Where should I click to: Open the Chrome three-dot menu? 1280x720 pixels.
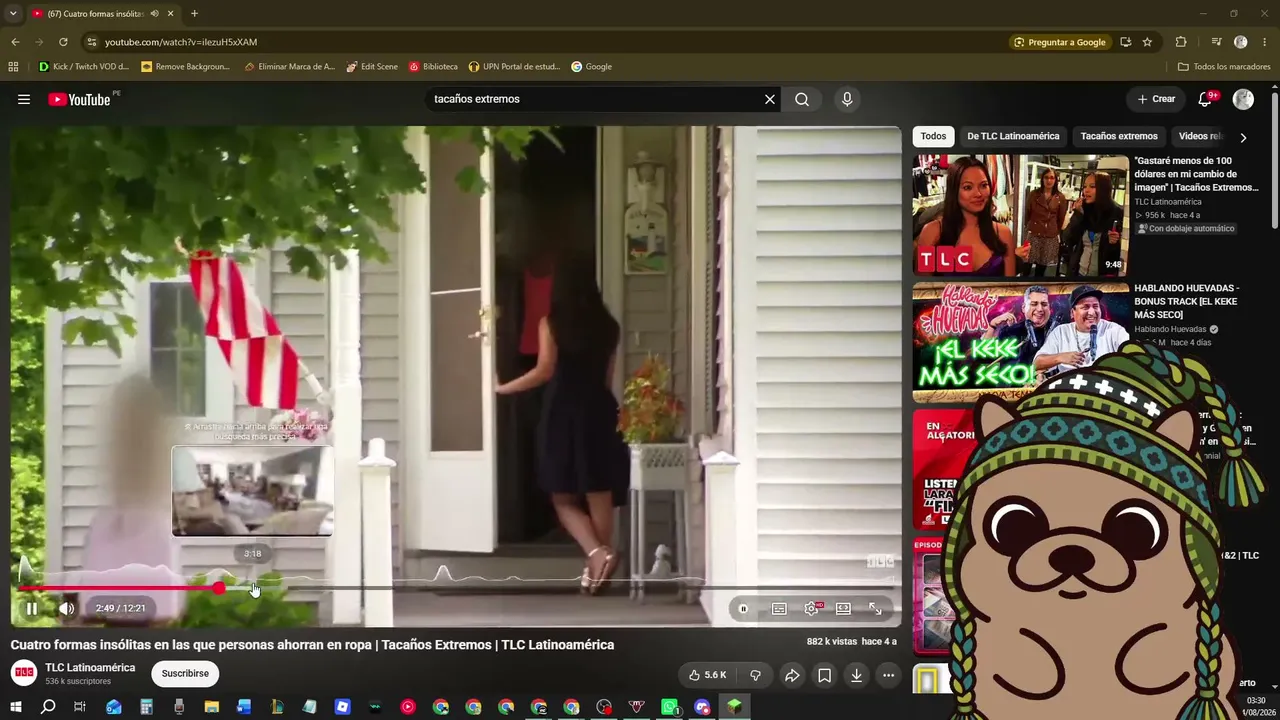click(1265, 42)
